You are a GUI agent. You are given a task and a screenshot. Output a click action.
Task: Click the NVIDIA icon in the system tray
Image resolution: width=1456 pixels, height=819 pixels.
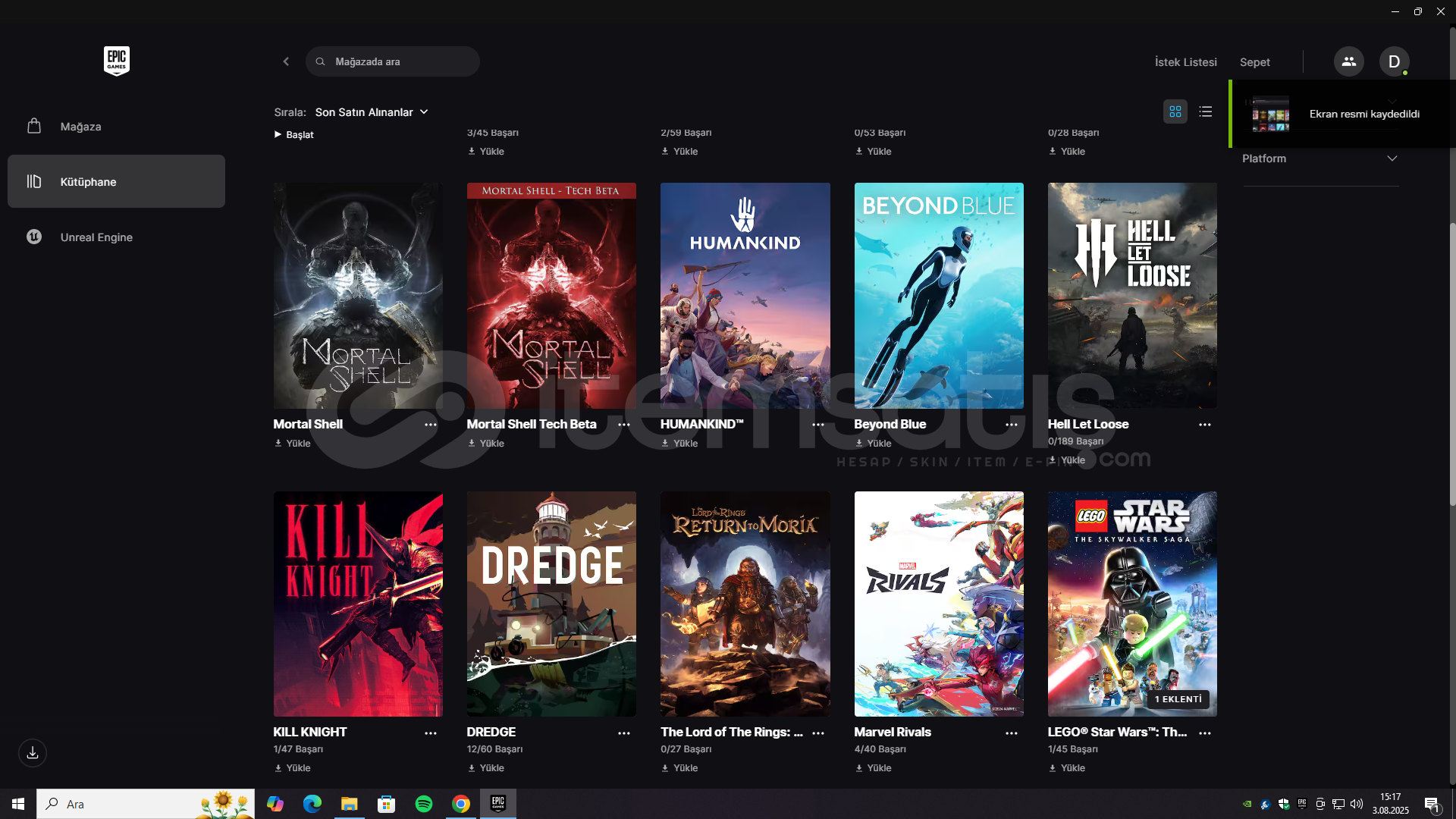[1247, 804]
